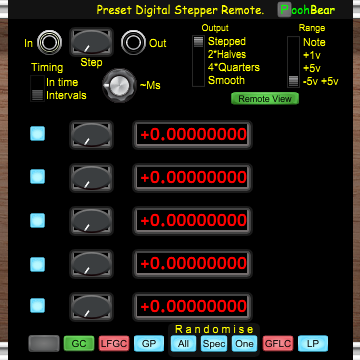Click the first row +0.00000000 display

tap(192, 135)
